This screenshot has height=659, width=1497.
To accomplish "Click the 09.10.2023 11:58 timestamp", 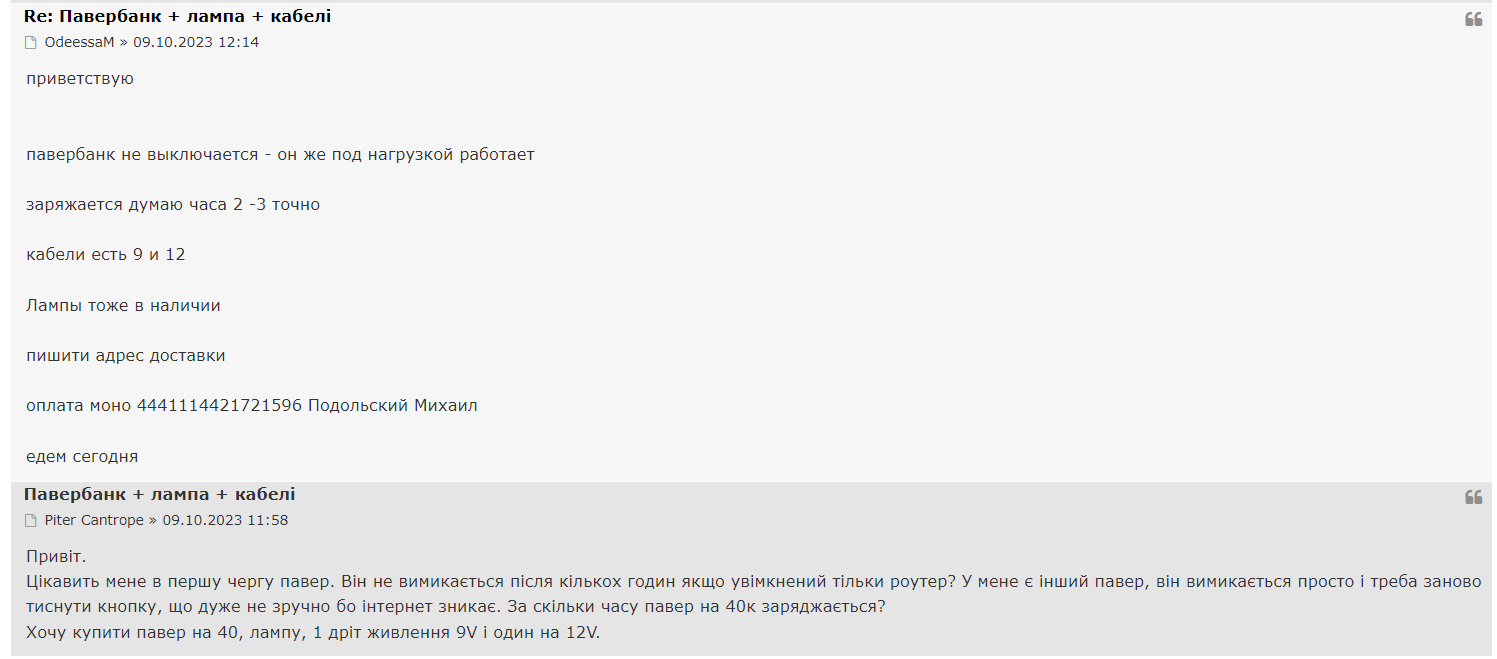I will pos(225,520).
